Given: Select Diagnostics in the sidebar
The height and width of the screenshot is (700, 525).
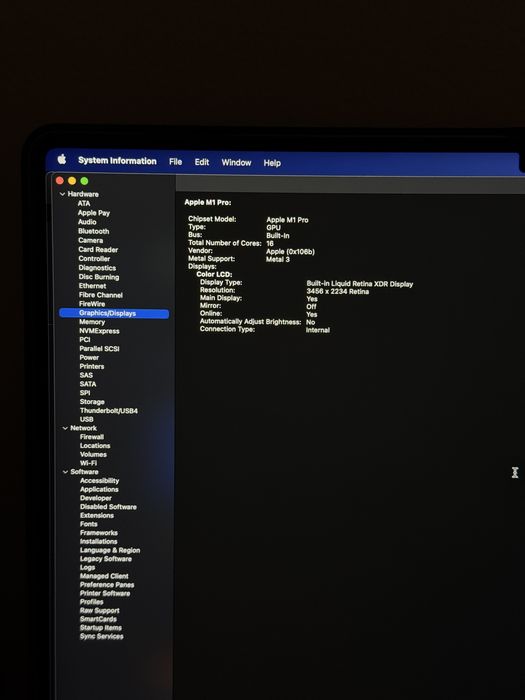Looking at the screenshot, I should [x=97, y=268].
